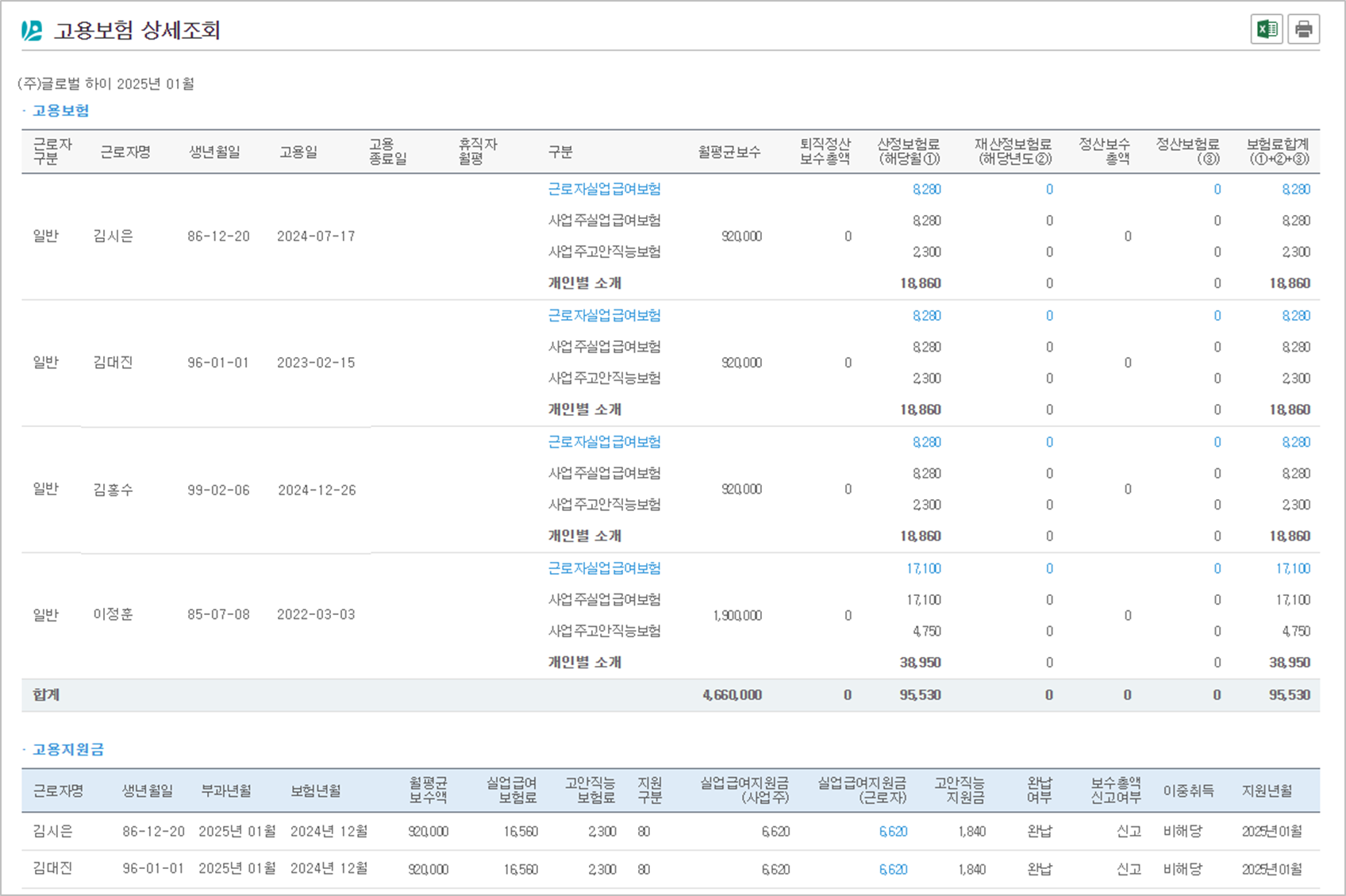Click the 퇴직정산 보수총액 column header
This screenshot has height=896, width=1346.
(x=825, y=152)
